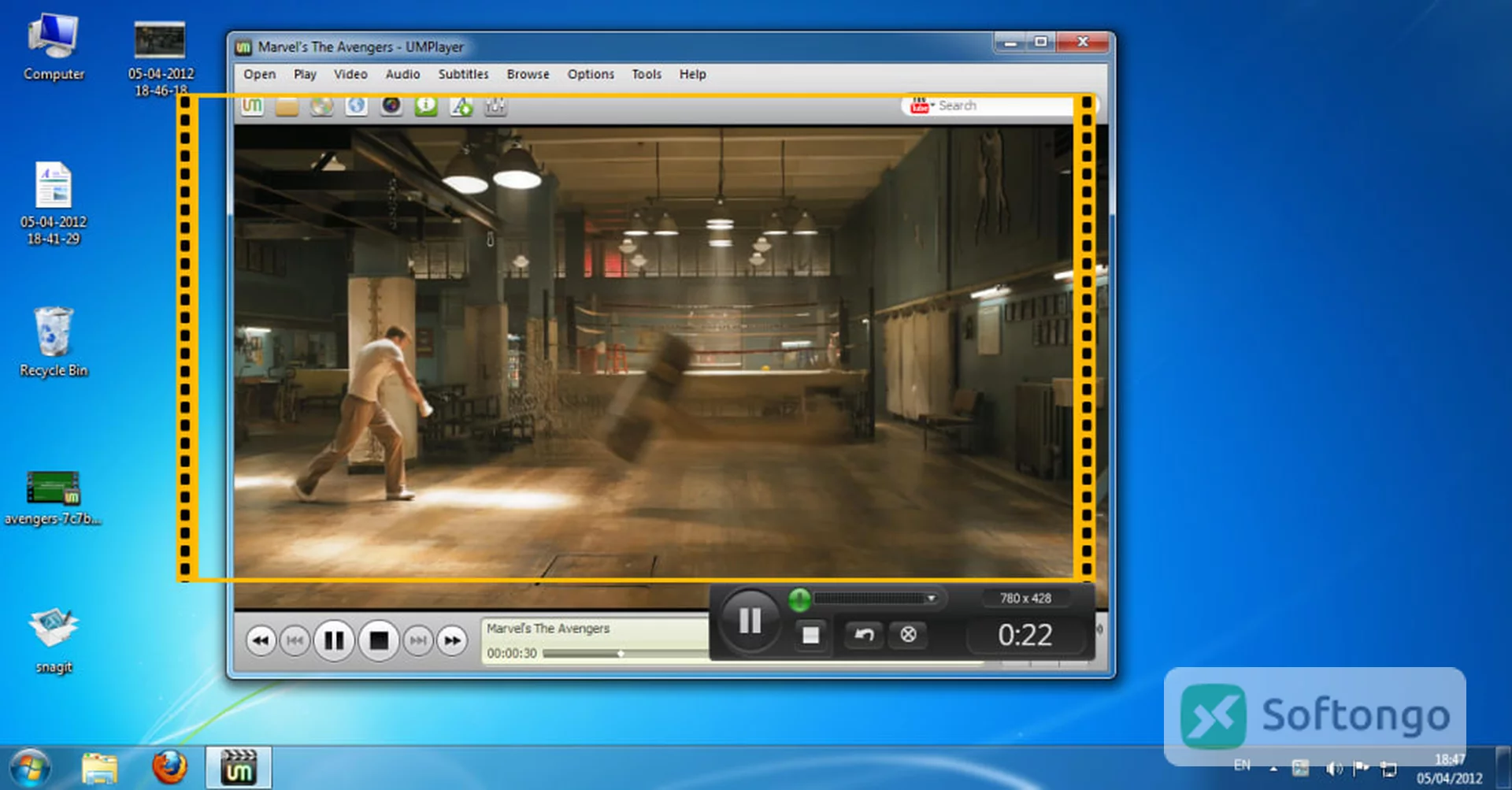
Task: Open file via folder toolbar icon
Action: click(x=287, y=106)
